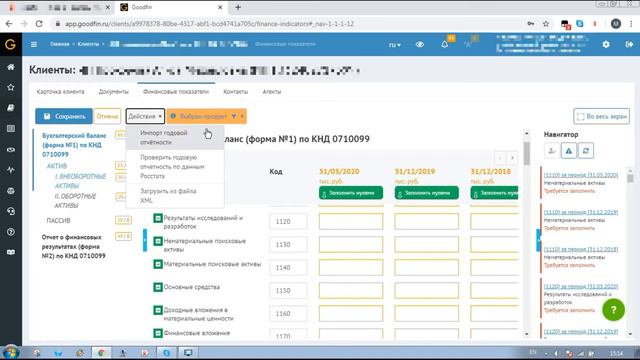Expand the blue side panel handle on the left
This screenshot has width=640, height=360.
145,240
